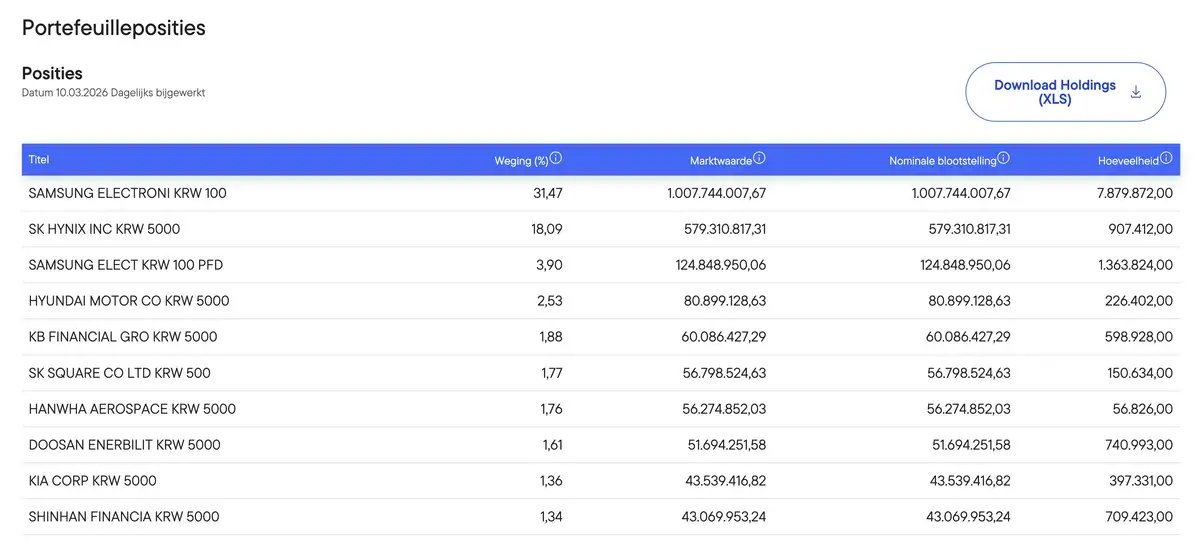
Task: Click weighting value 1,77
Action: click(551, 373)
